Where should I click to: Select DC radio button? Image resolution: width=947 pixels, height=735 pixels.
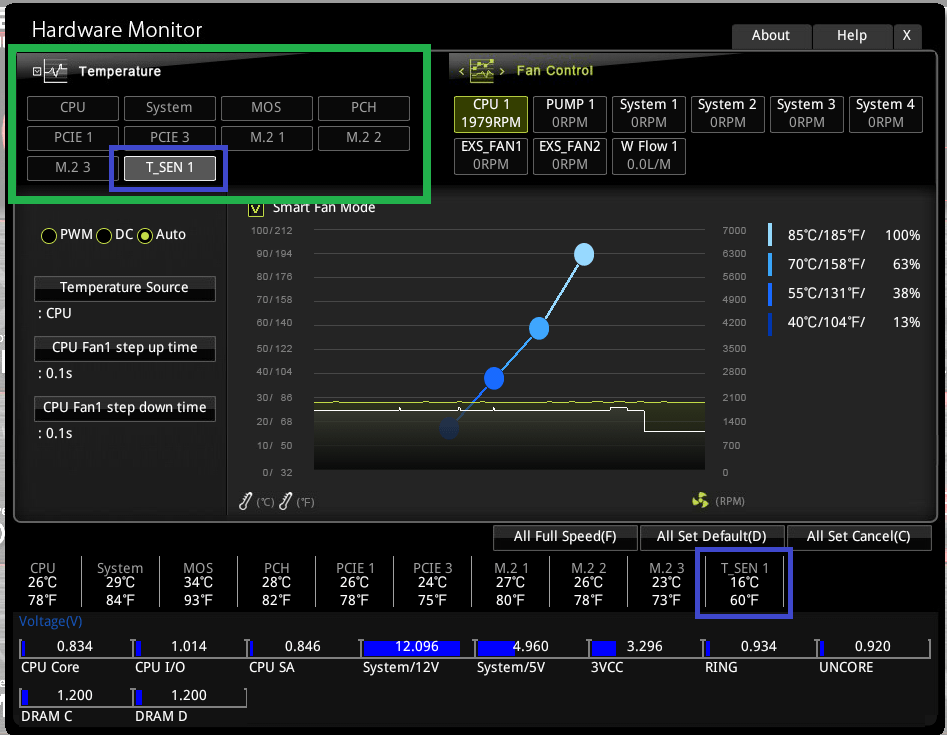tap(104, 236)
